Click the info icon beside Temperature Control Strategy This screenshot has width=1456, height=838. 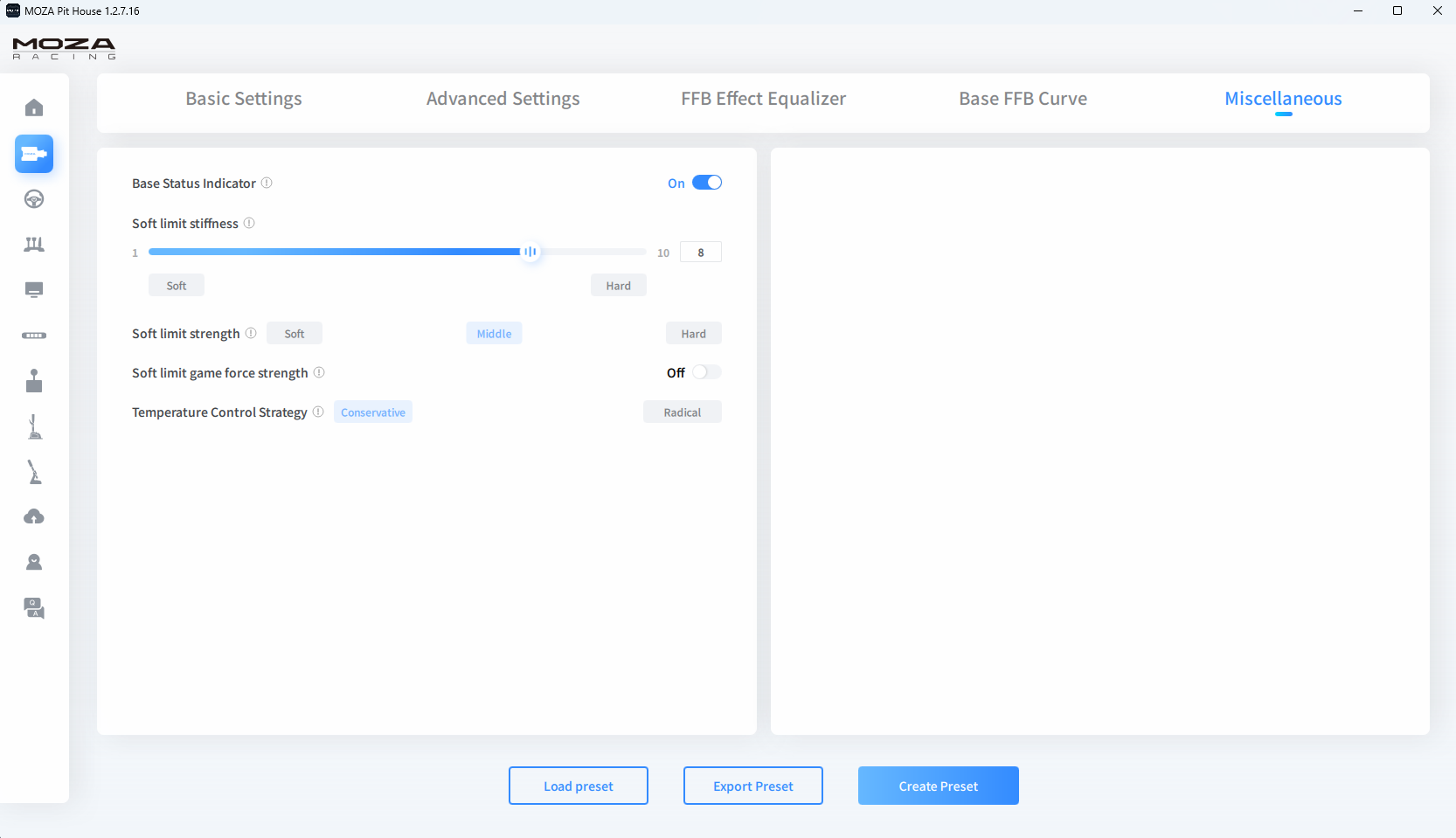(x=318, y=412)
